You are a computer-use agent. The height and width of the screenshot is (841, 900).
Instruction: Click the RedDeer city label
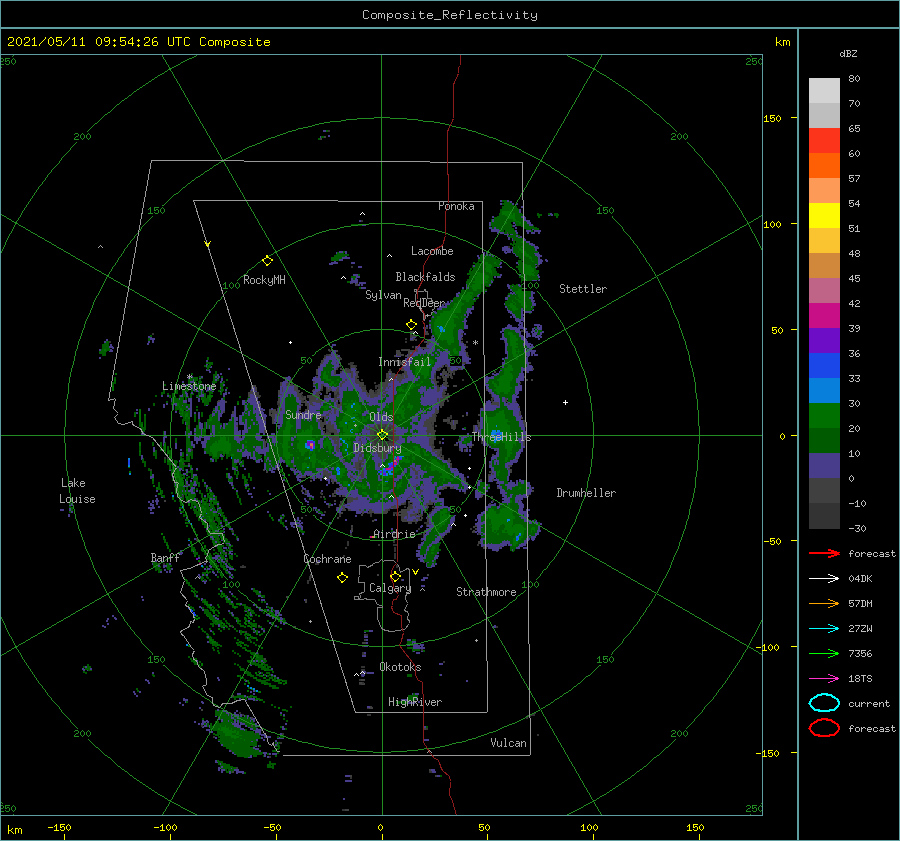pos(424,303)
